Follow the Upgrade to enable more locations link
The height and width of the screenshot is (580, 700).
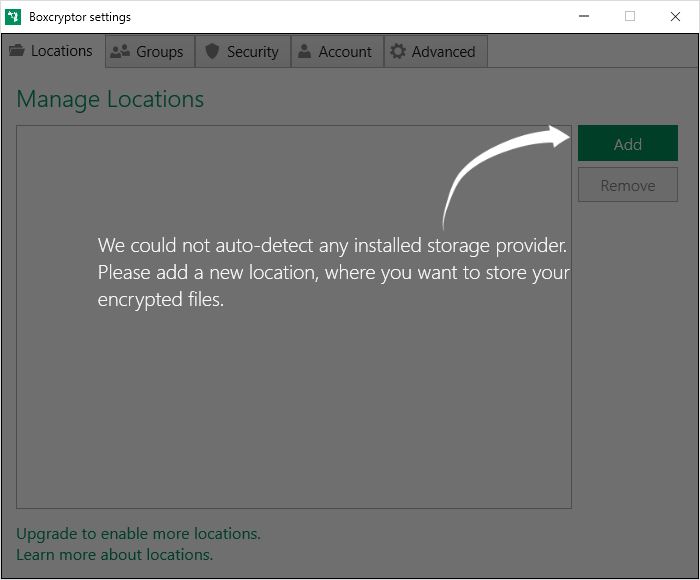tap(138, 534)
